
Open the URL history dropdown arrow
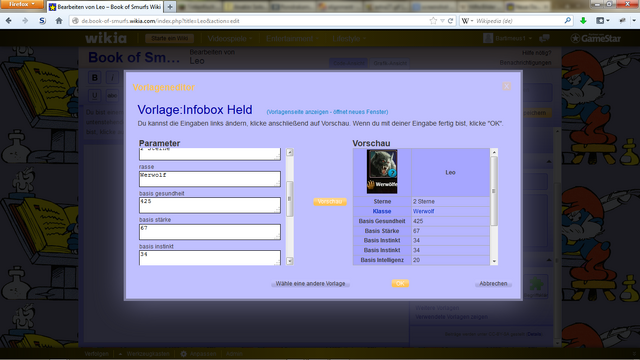442,21
